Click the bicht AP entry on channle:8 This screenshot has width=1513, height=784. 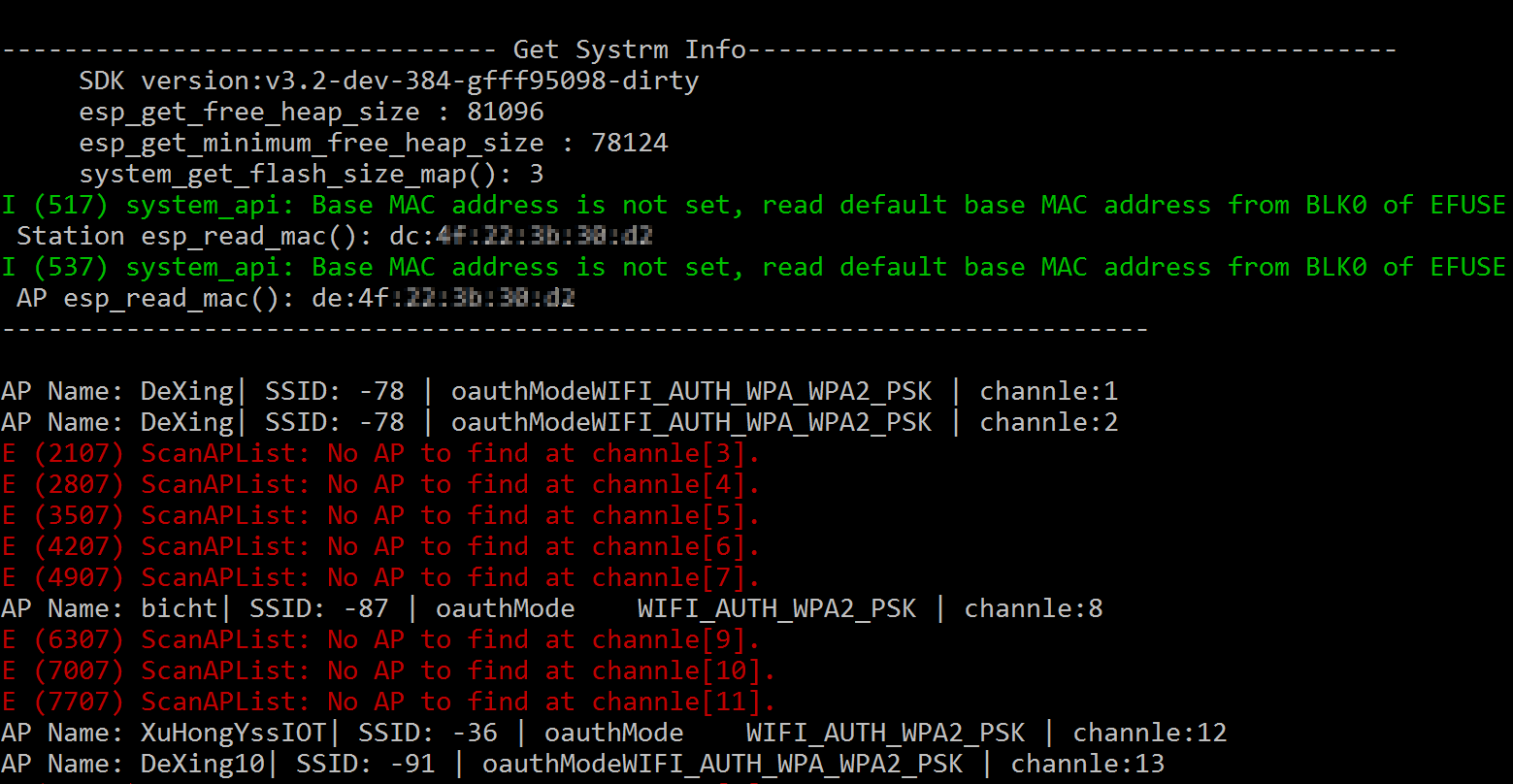(x=552, y=608)
